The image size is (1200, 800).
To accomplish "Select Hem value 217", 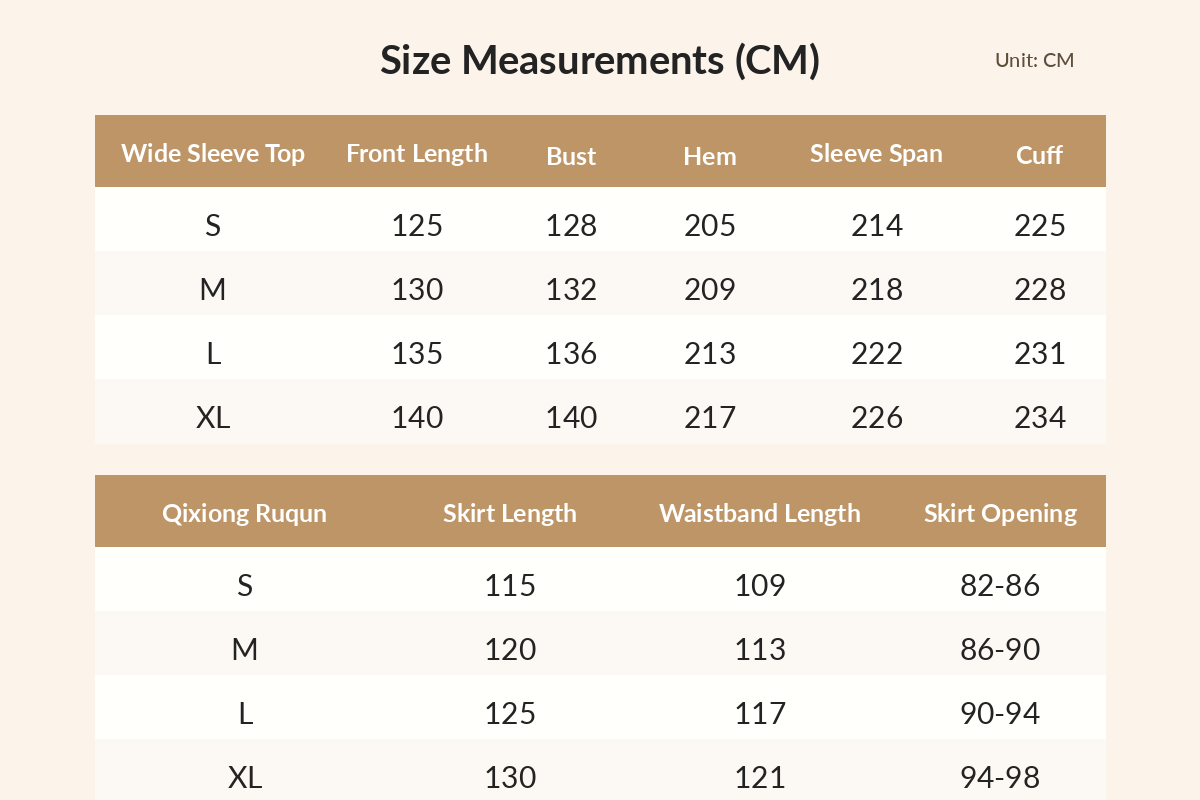I will [710, 417].
